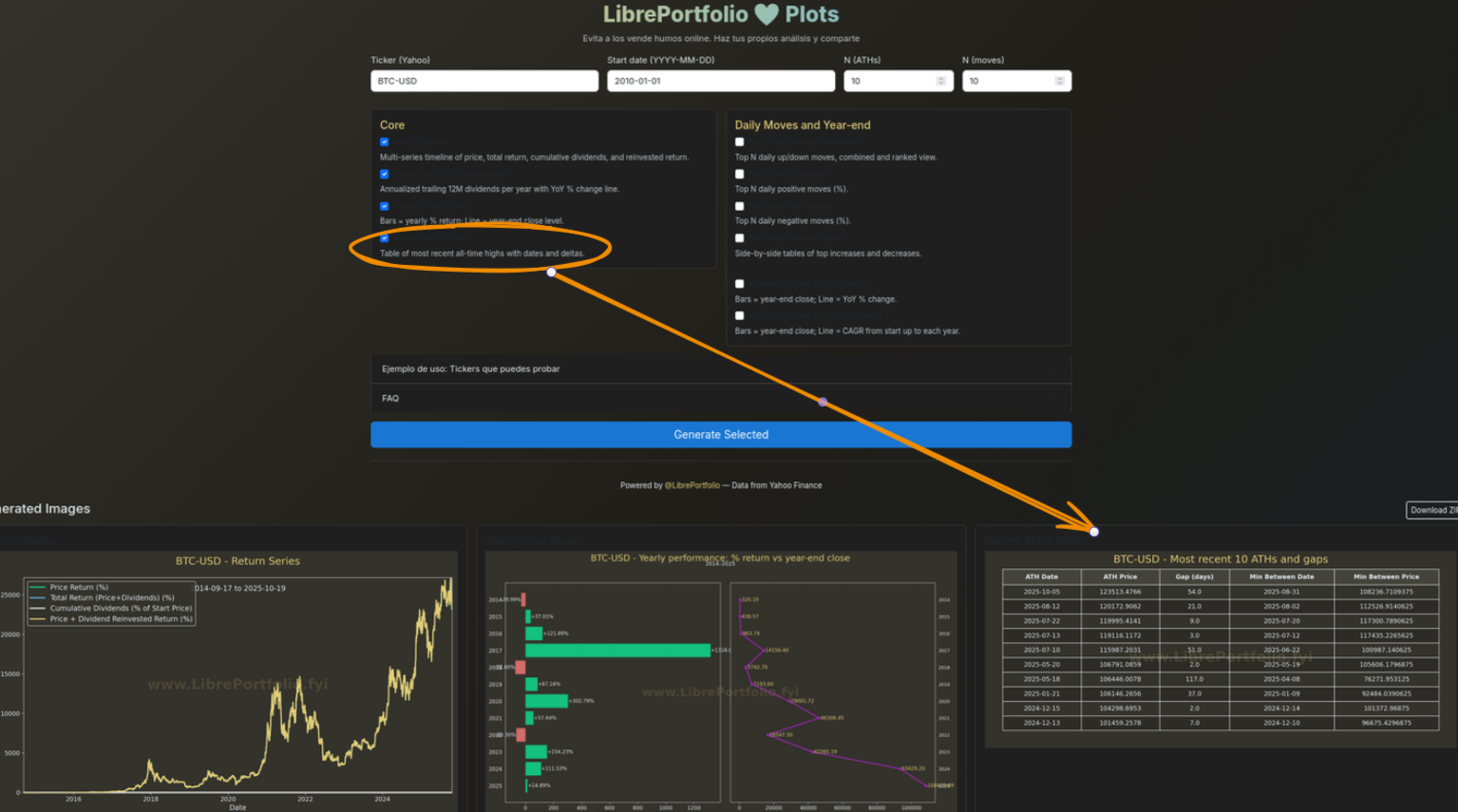Click the Ticker (Yahoo) input field
This screenshot has height=812, width=1458.
[x=483, y=82]
